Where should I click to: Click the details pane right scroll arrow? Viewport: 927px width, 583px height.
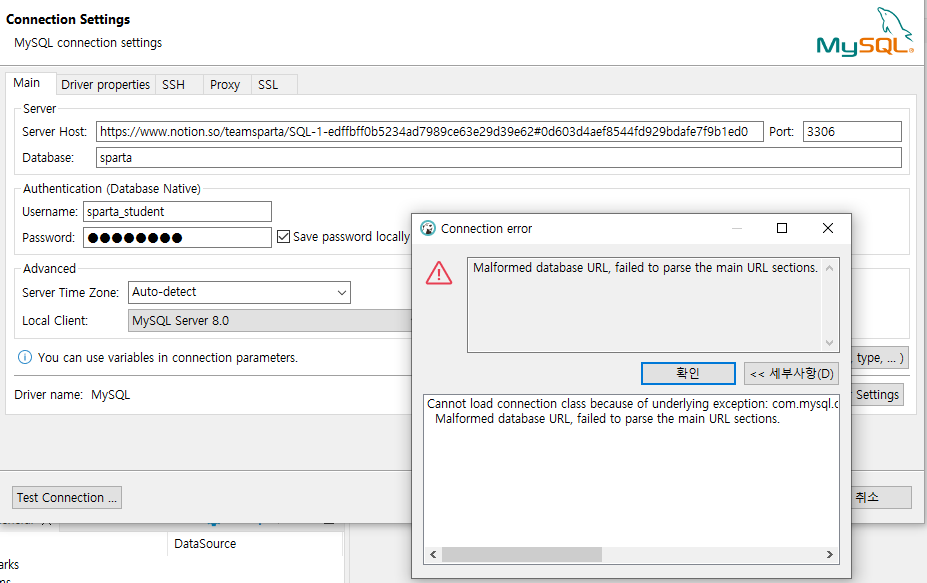pos(829,554)
